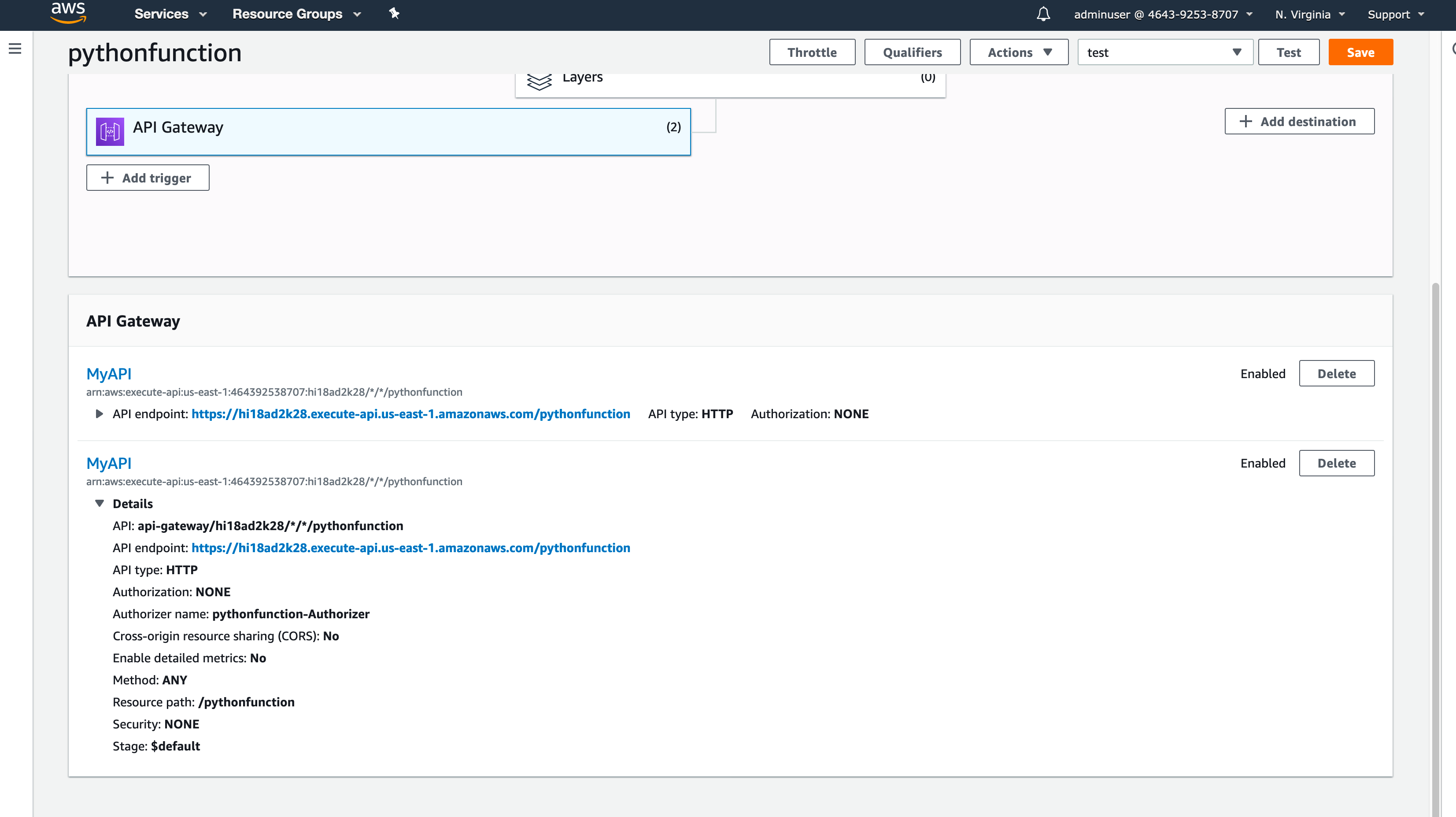This screenshot has height=817, width=1456.
Task: Open the Actions dropdown menu
Action: pyautogui.click(x=1019, y=52)
